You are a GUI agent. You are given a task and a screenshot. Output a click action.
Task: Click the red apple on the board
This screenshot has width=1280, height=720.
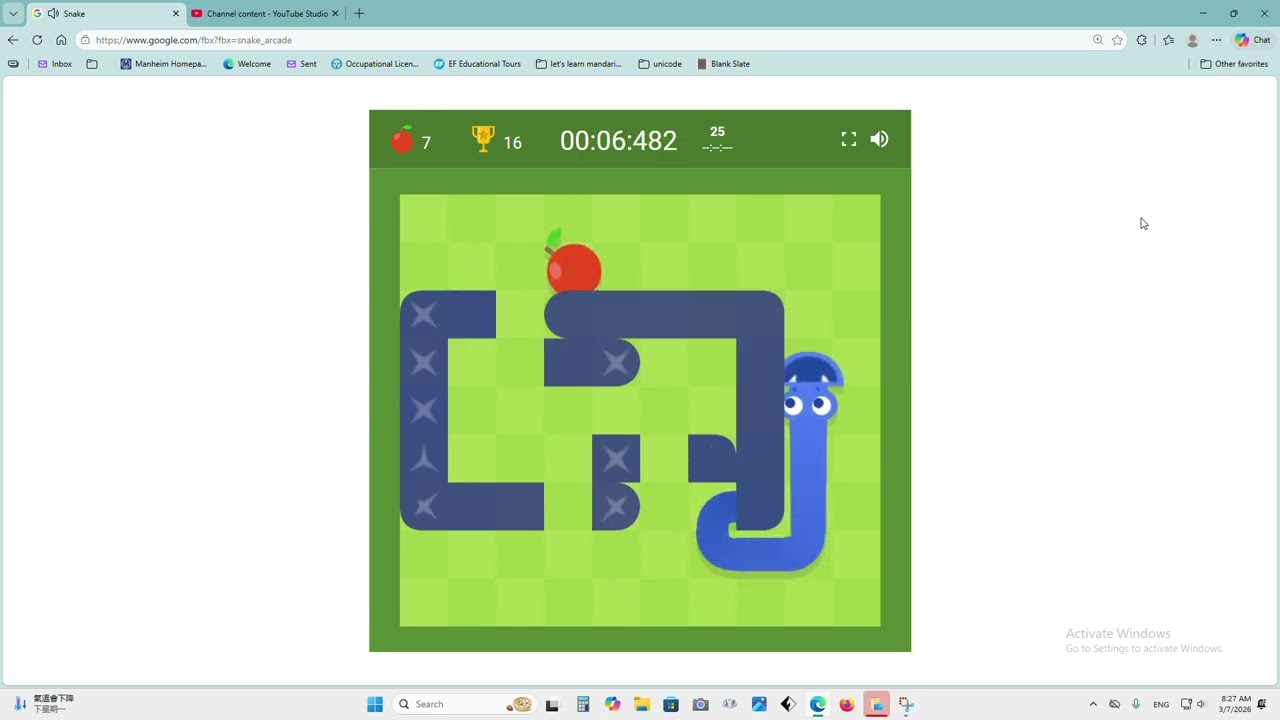(x=573, y=264)
